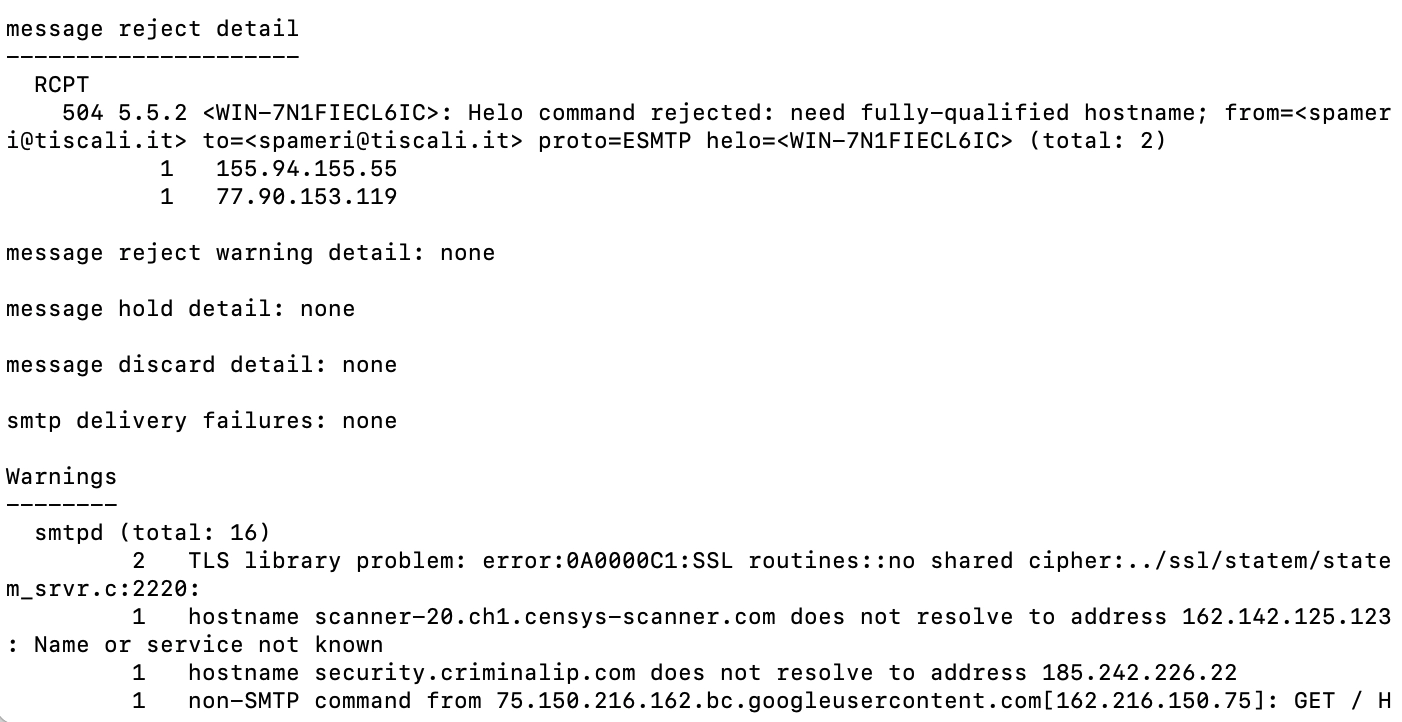Click the "message discard detail: none" line
The width and height of the screenshot is (1402, 722).
[x=201, y=365]
